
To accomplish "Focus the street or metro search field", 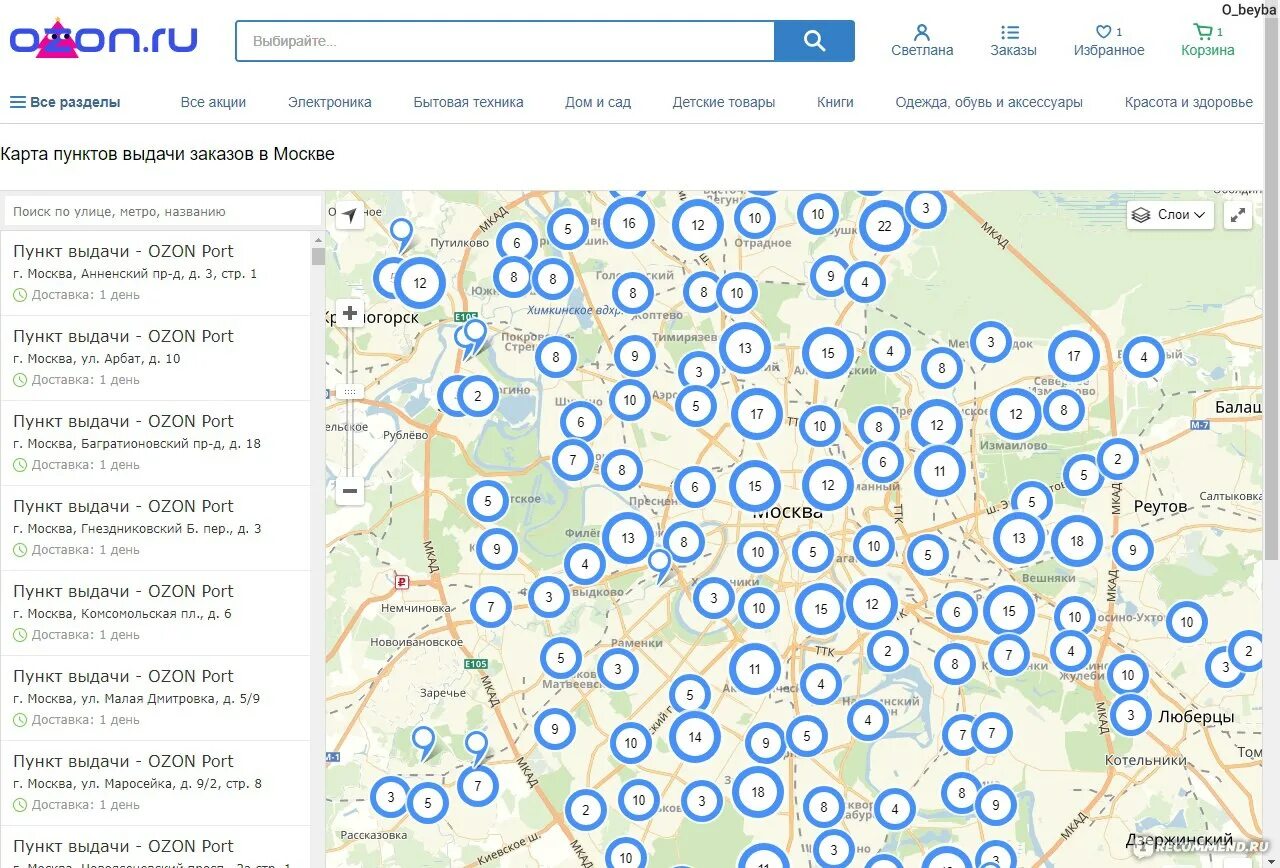I will (x=162, y=211).
